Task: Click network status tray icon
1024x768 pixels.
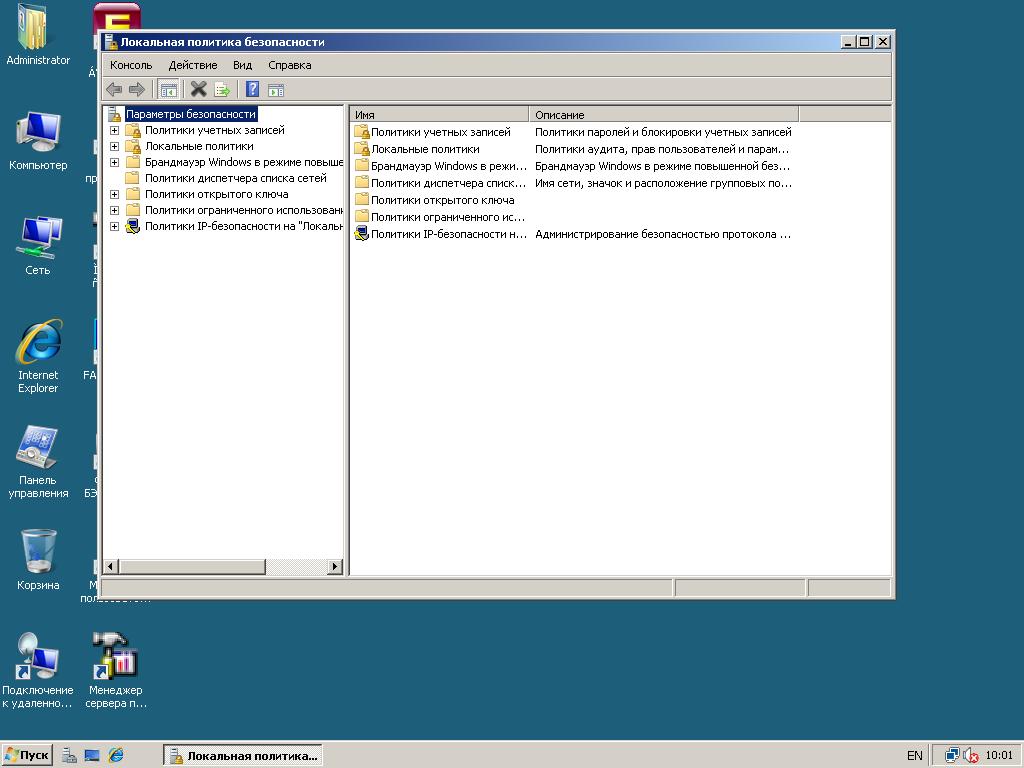Action: click(x=952, y=756)
